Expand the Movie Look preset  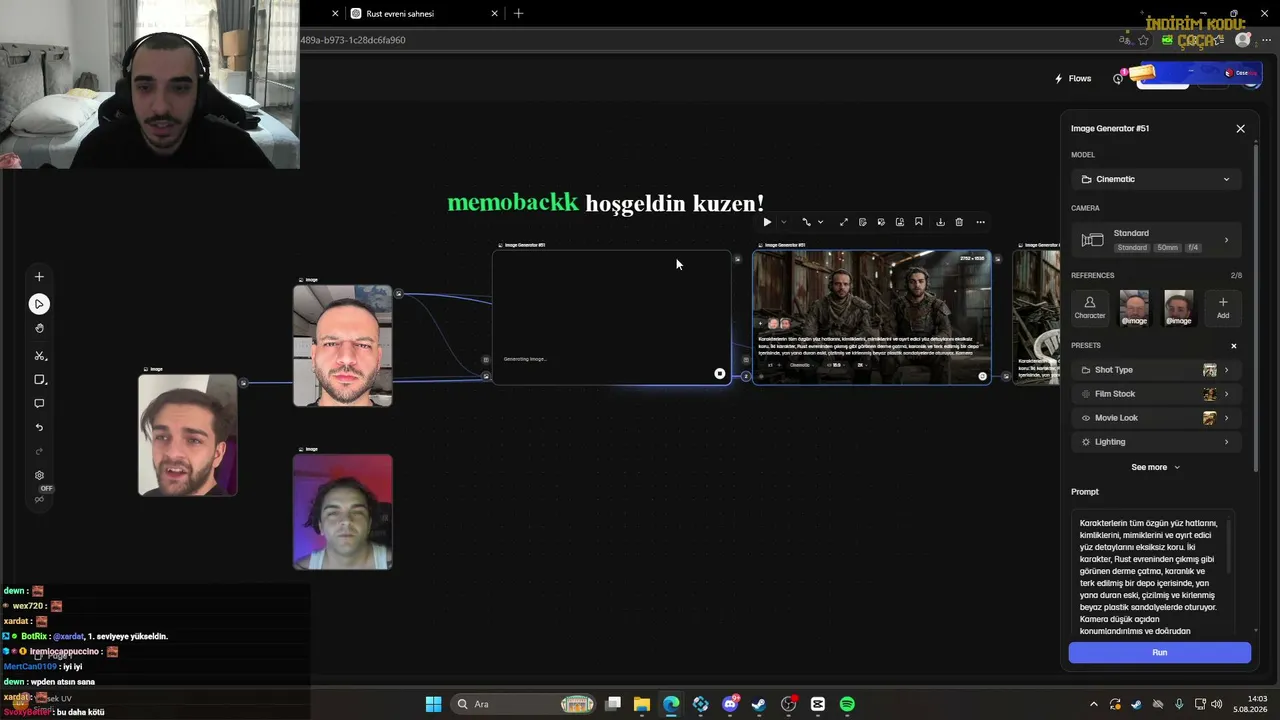point(1156,418)
